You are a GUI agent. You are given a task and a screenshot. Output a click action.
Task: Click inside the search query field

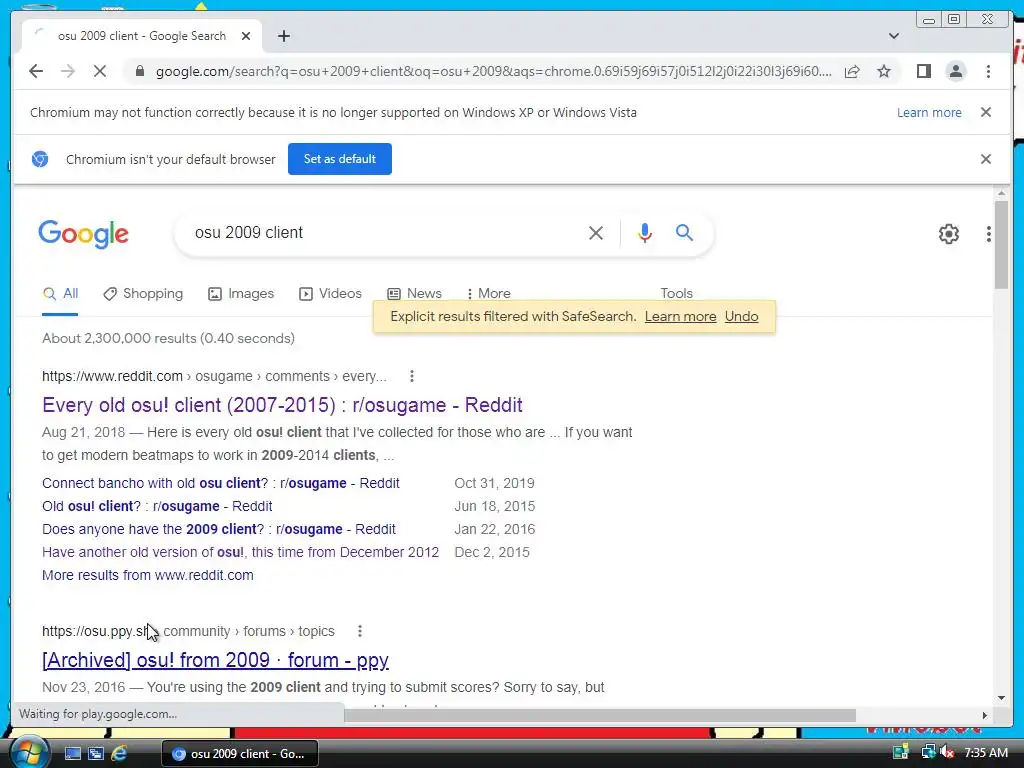pos(385,232)
